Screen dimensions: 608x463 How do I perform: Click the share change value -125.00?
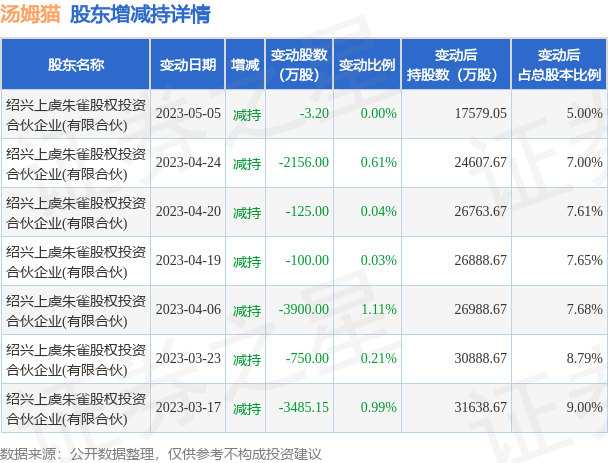tap(307, 212)
